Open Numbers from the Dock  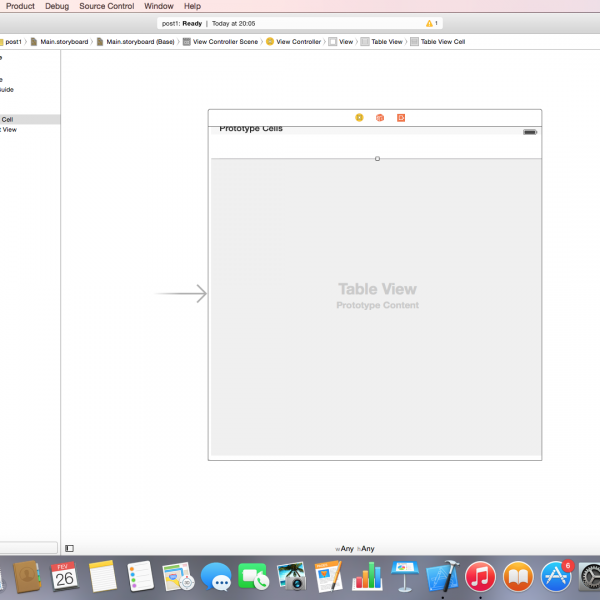[367, 576]
